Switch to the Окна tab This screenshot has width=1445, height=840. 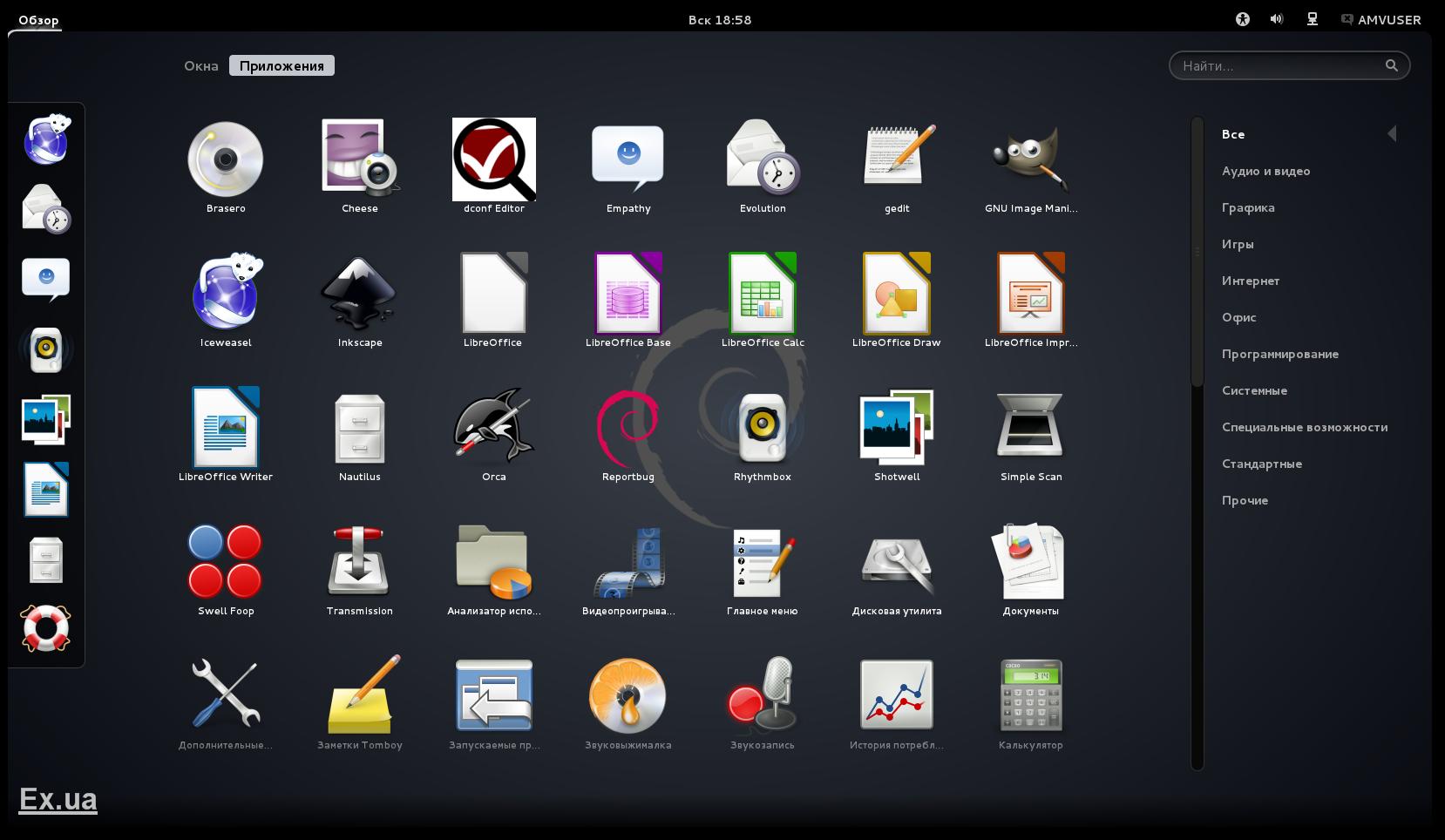[201, 65]
